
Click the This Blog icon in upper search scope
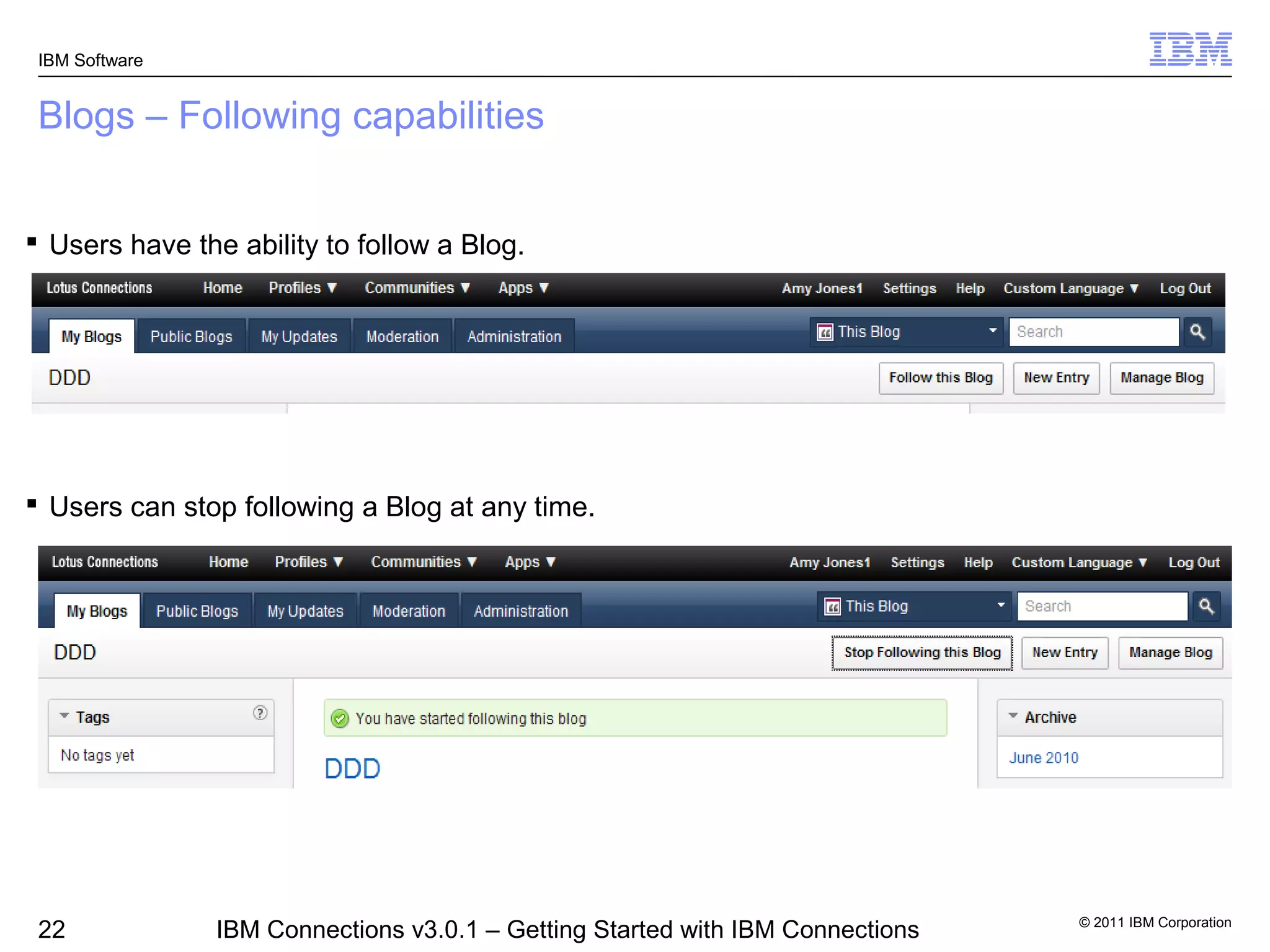[x=825, y=332]
